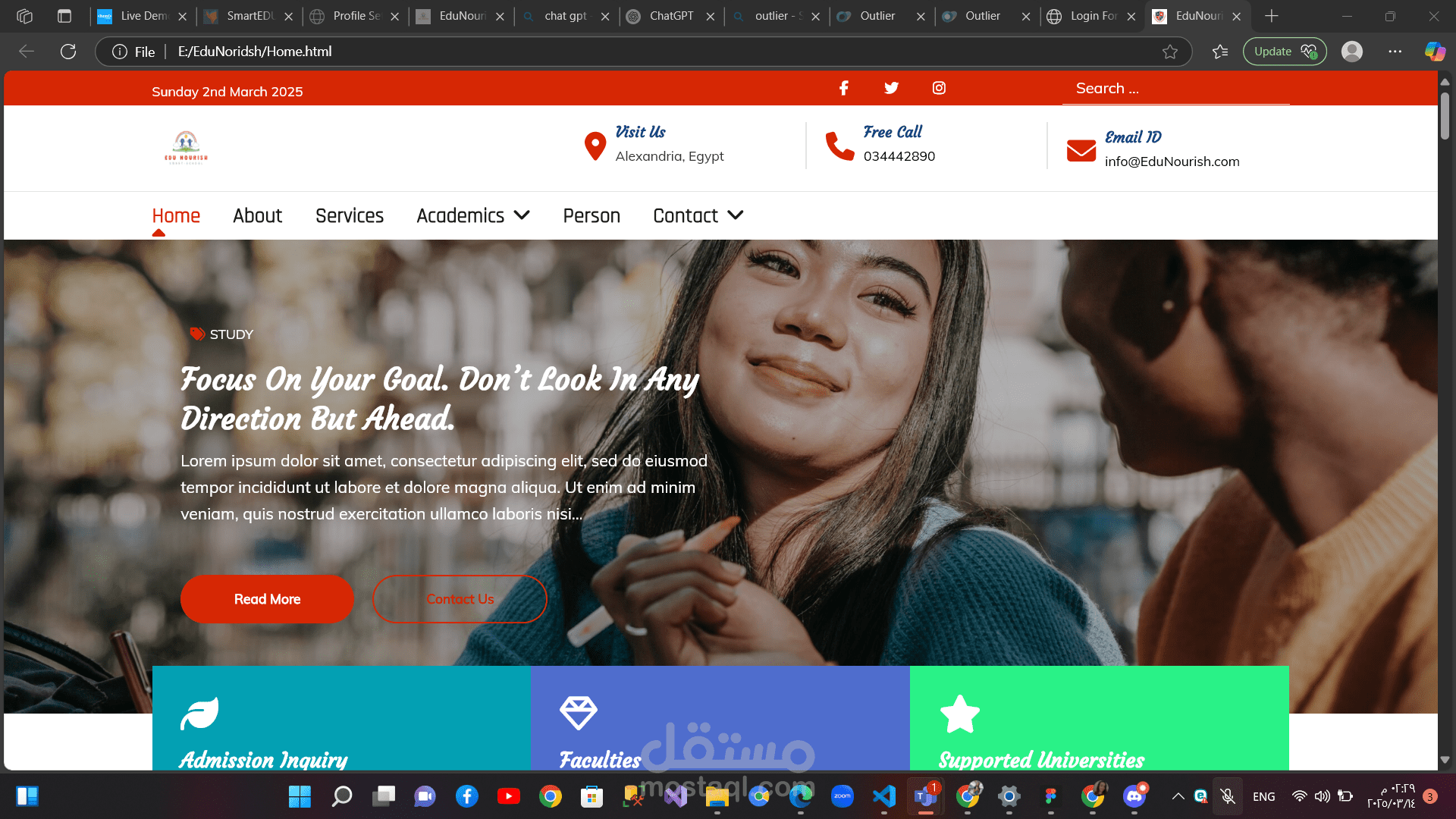Open the Microsoft Teams taskbar icon

[x=926, y=796]
